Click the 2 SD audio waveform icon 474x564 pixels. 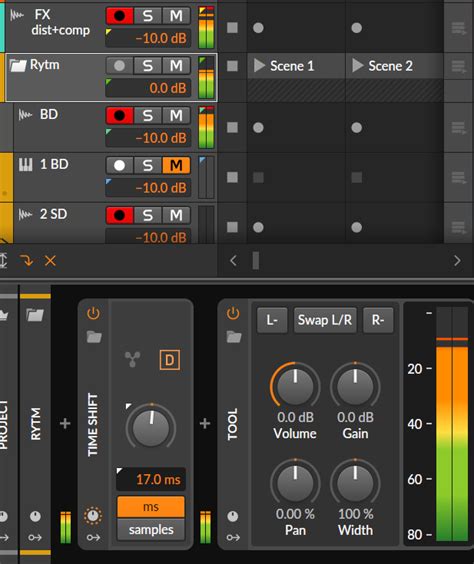(x=25, y=214)
